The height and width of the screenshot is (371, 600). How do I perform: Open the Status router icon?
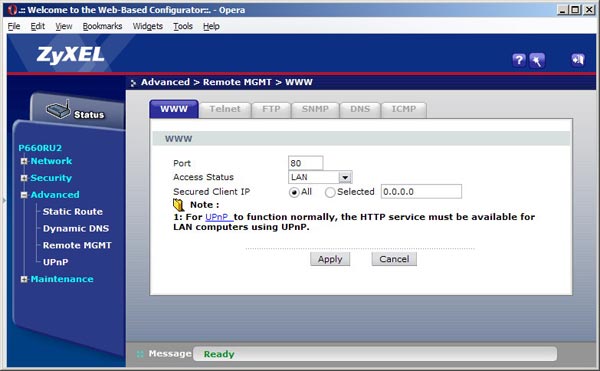pos(58,110)
